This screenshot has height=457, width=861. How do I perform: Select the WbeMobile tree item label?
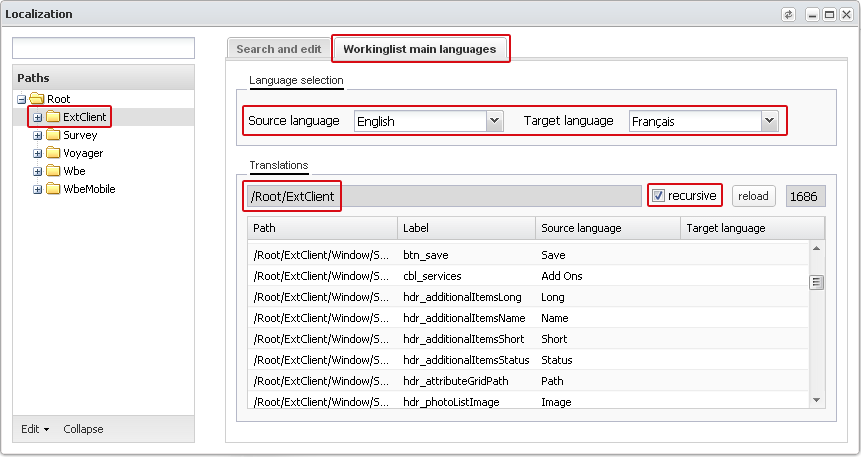89,189
